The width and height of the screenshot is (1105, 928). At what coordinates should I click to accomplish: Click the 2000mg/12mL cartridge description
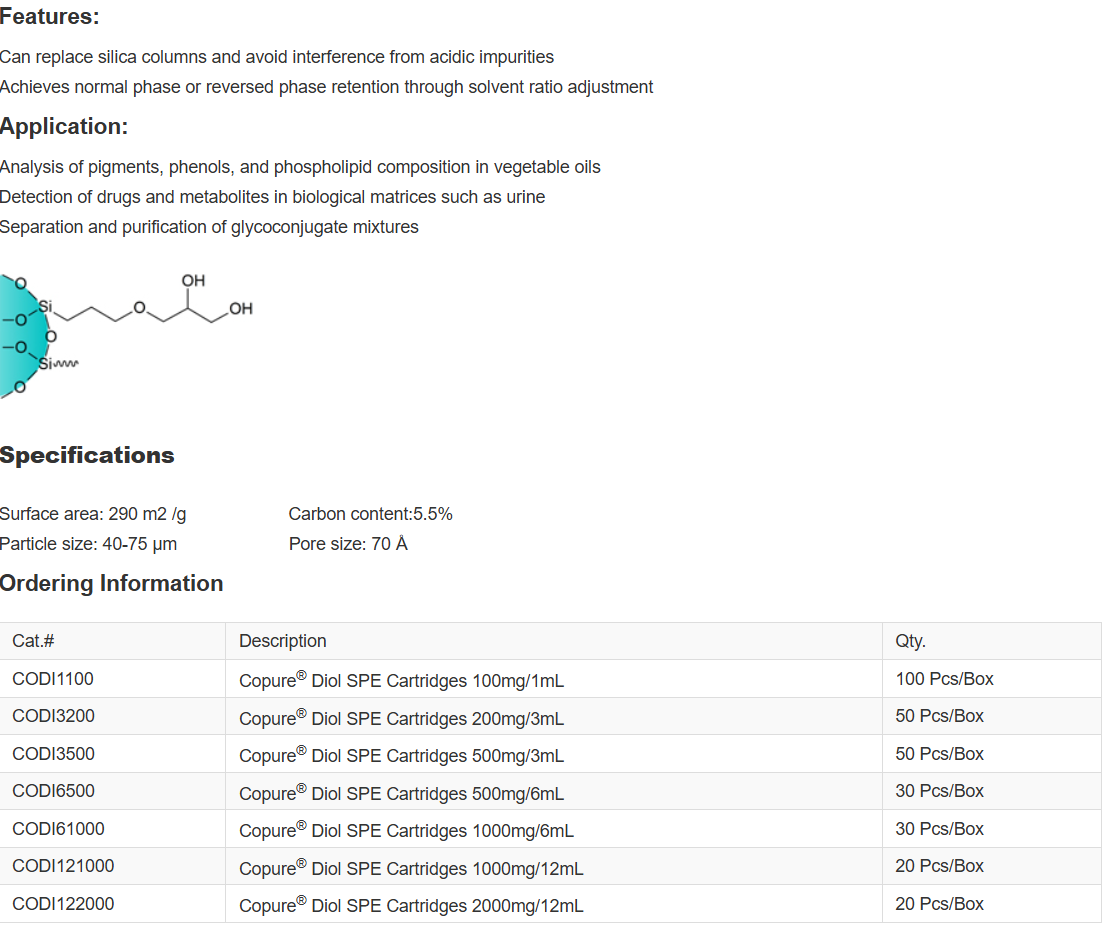(411, 906)
